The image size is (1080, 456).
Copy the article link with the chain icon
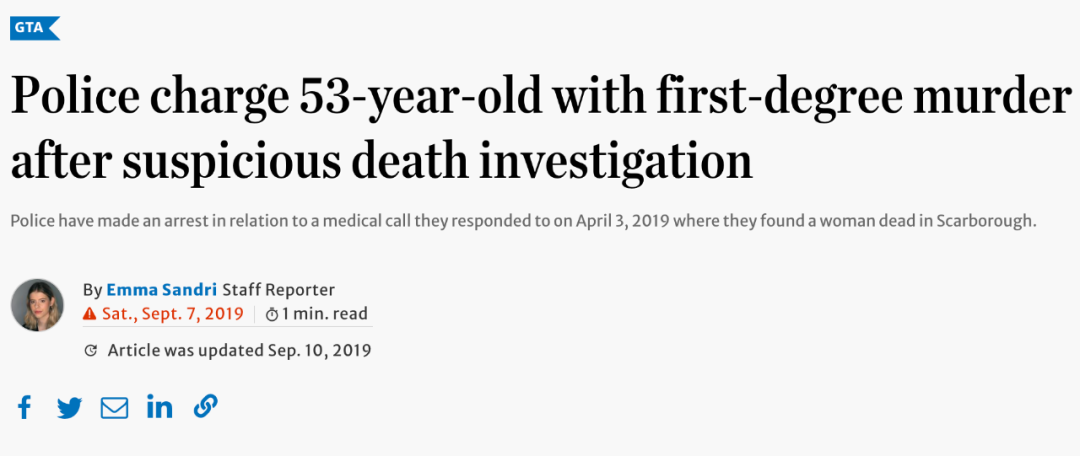click(205, 407)
